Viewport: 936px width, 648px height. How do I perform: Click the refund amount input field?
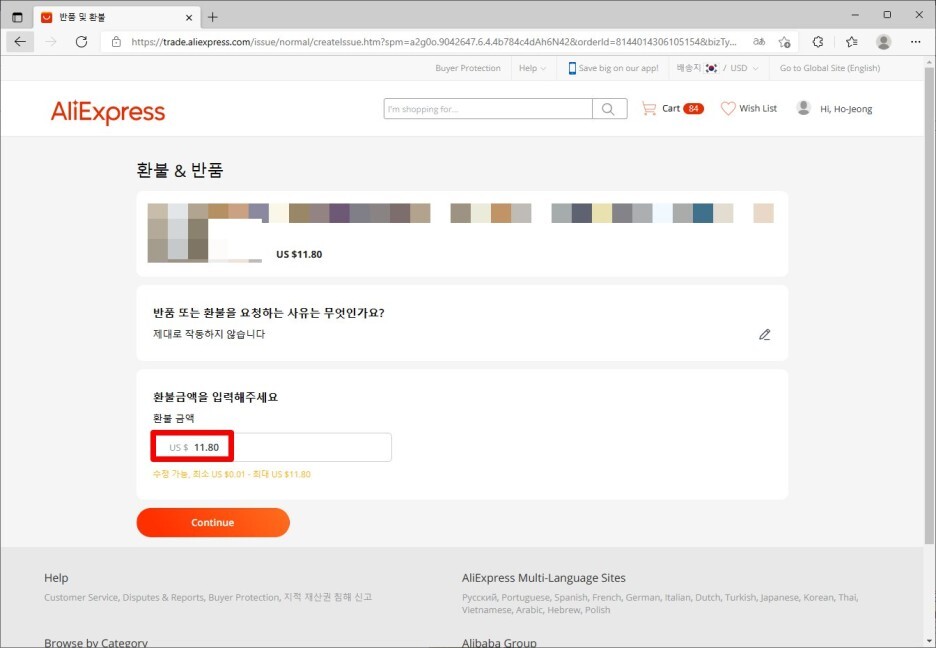pos(272,447)
